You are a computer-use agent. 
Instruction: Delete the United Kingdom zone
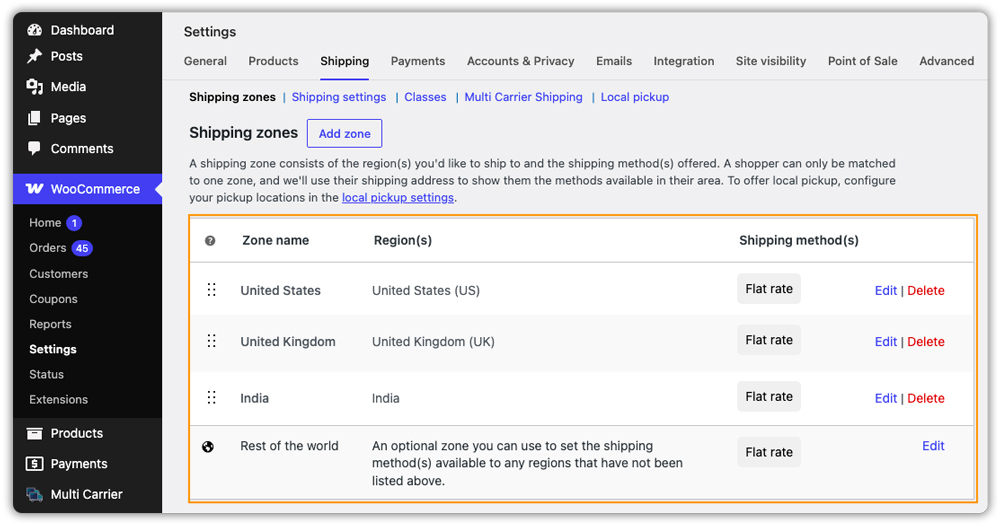tap(926, 341)
